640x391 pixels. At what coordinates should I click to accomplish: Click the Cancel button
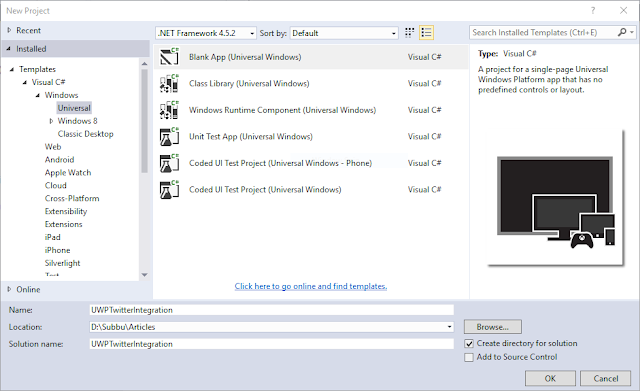(x=606, y=378)
